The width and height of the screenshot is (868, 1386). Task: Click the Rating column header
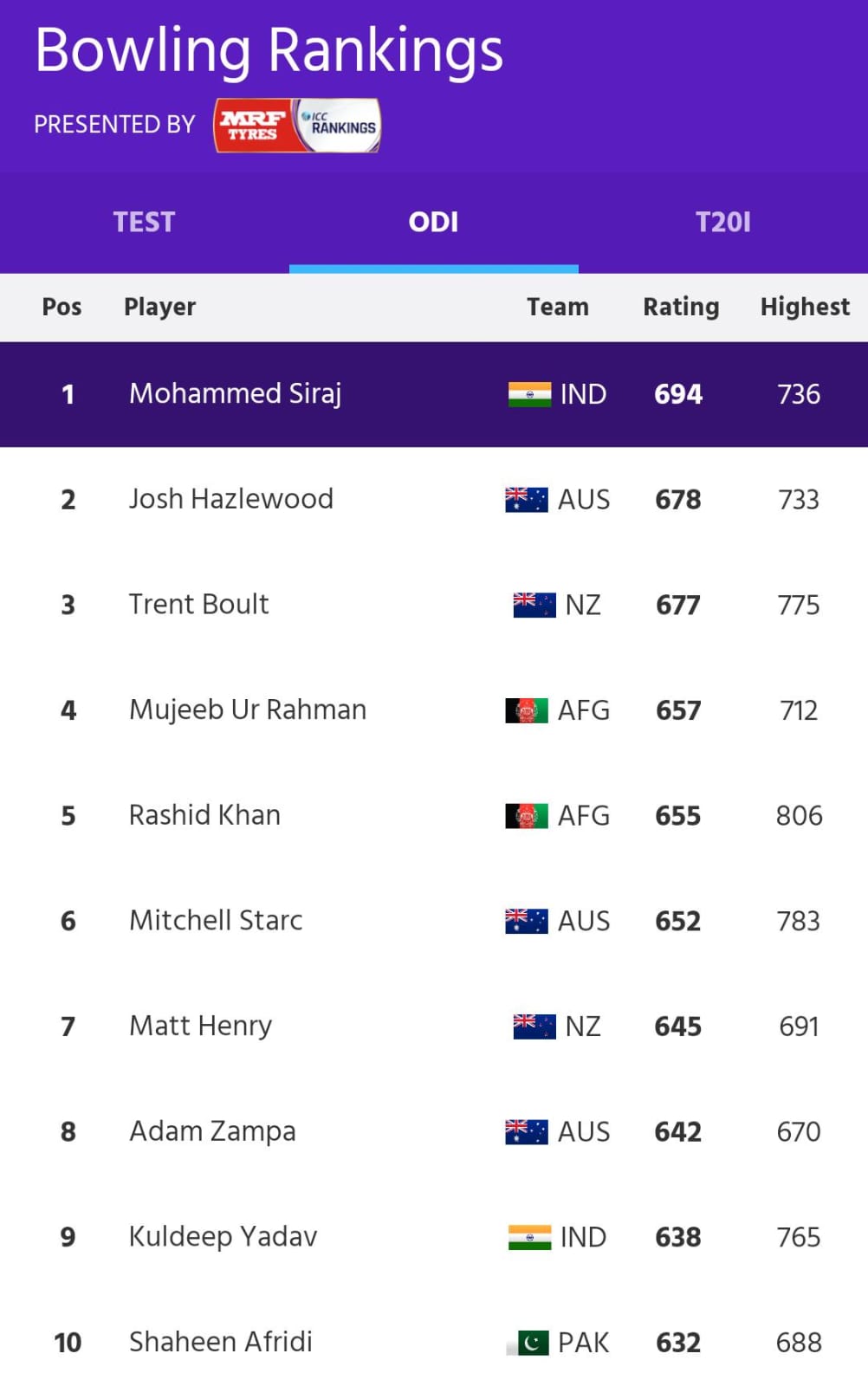pyautogui.click(x=681, y=307)
